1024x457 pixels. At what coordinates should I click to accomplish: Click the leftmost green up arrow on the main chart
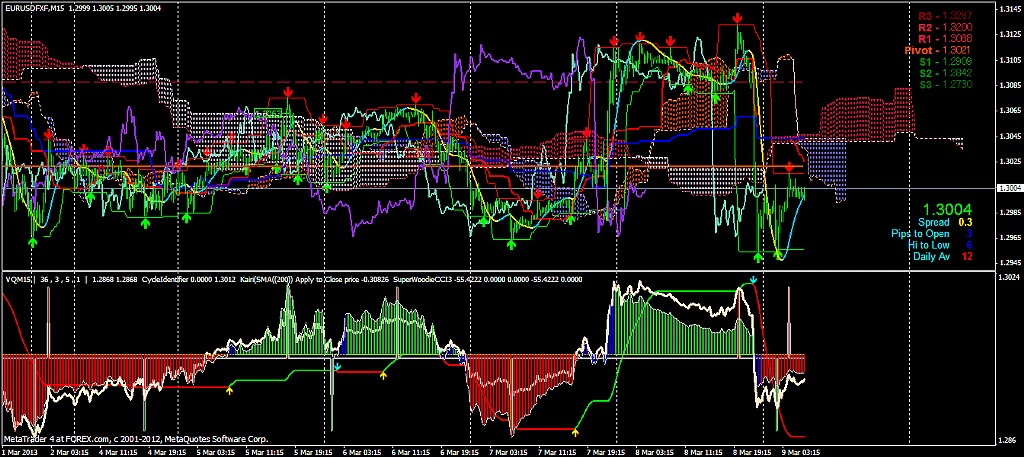(33, 241)
